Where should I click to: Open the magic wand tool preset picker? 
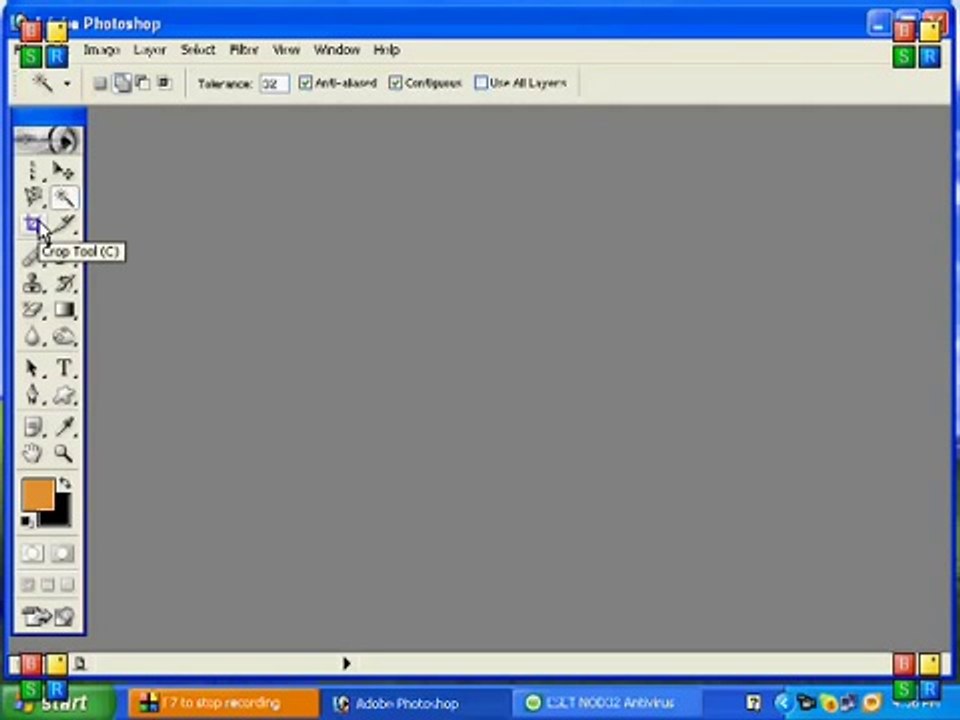(x=67, y=84)
